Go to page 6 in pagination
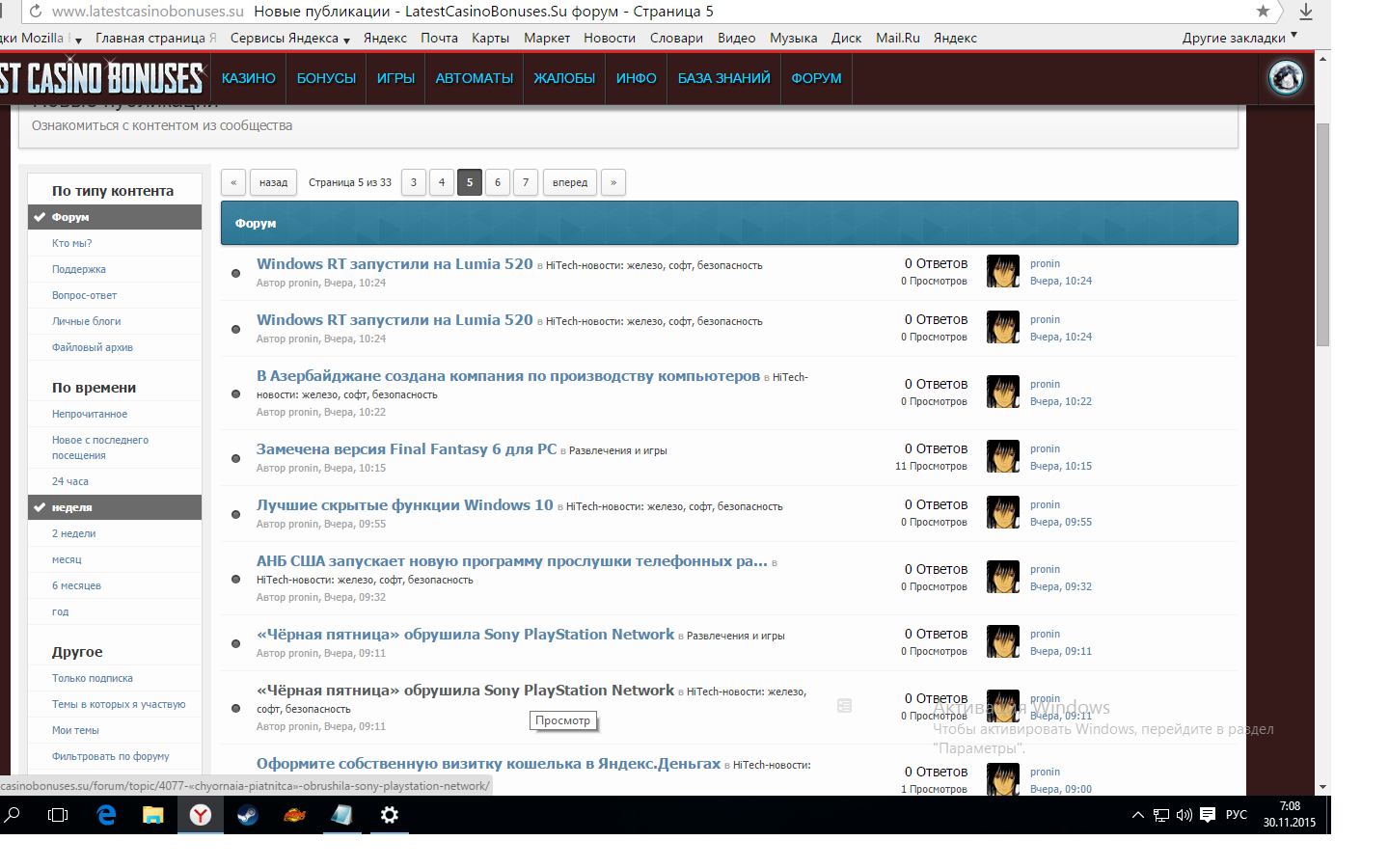Screen dimensions: 1389x868 pos(498,182)
